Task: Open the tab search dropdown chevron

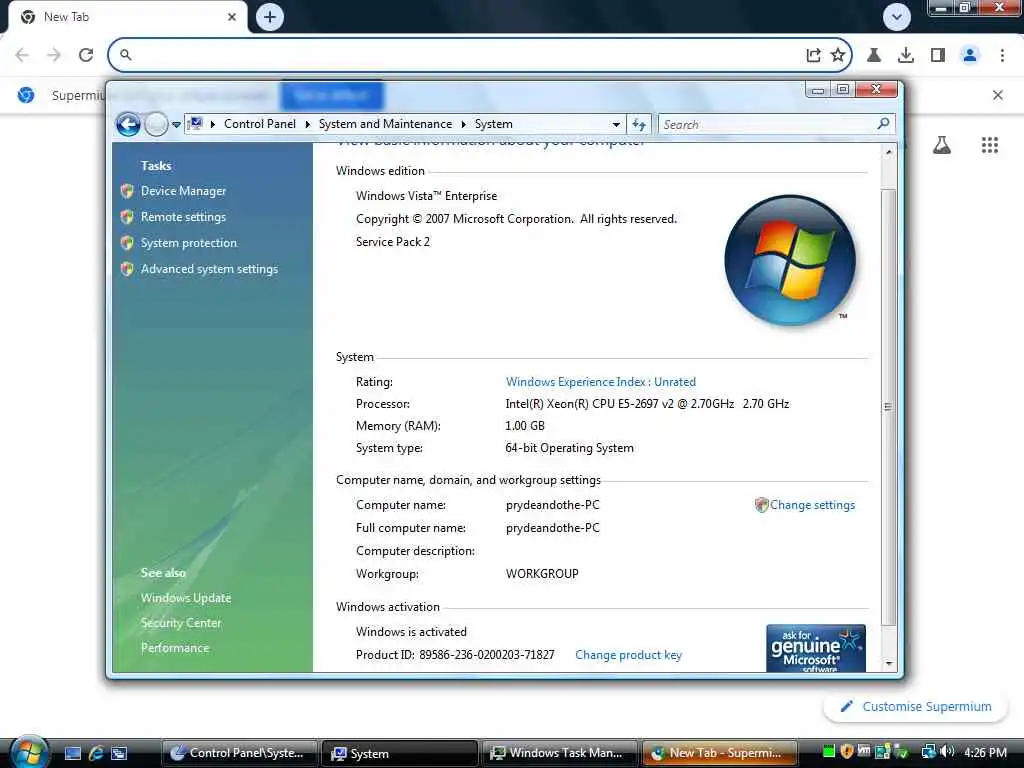Action: (x=897, y=17)
